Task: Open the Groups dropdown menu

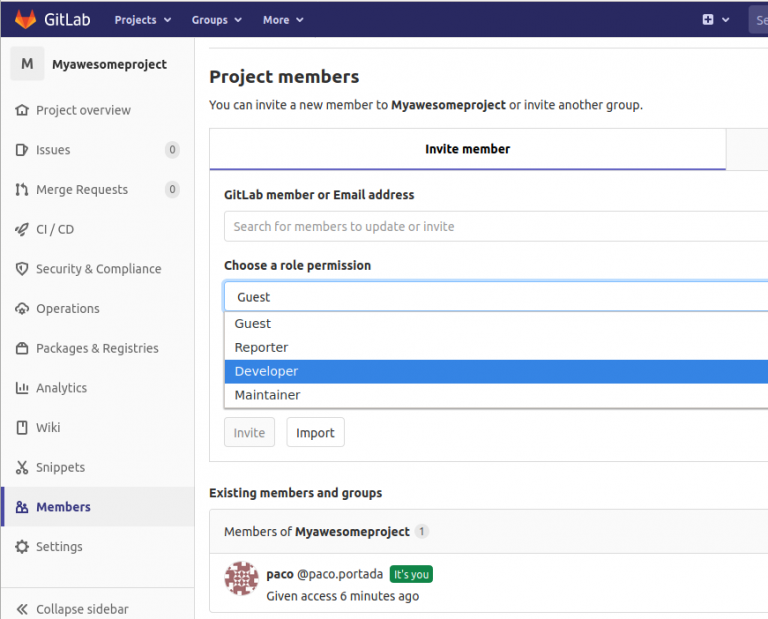Action: (216, 20)
